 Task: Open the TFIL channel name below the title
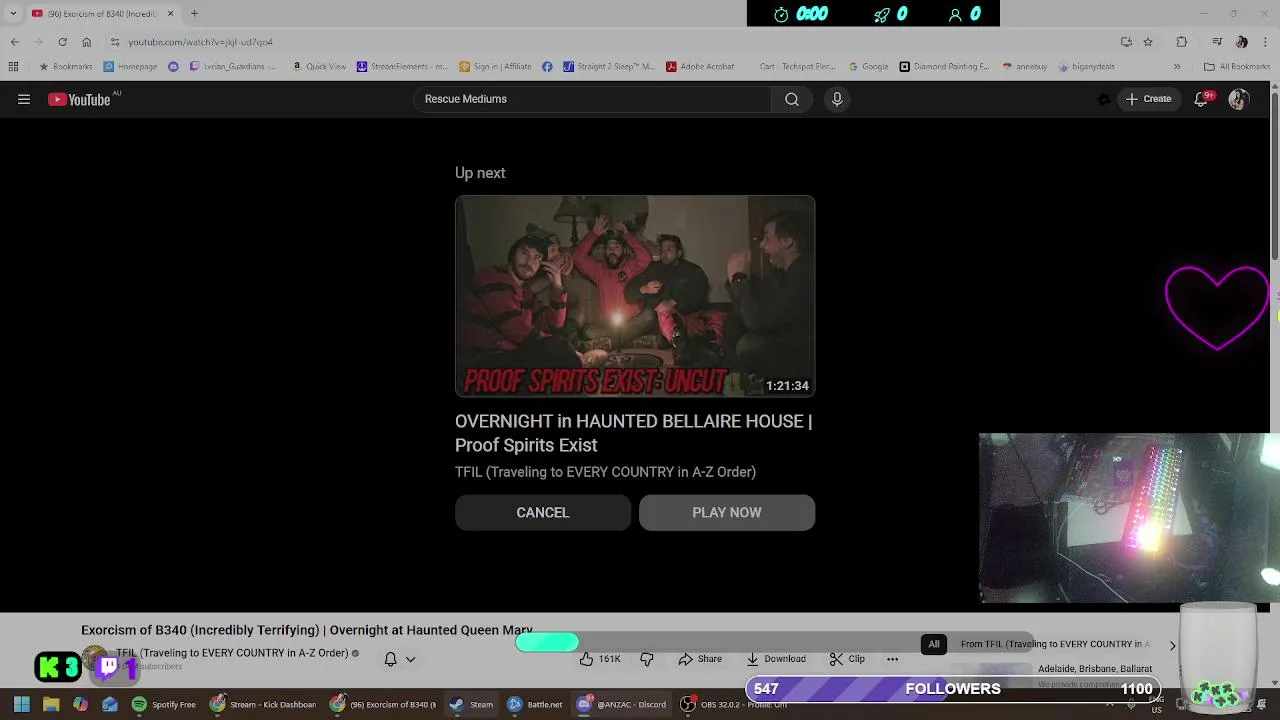(231, 653)
